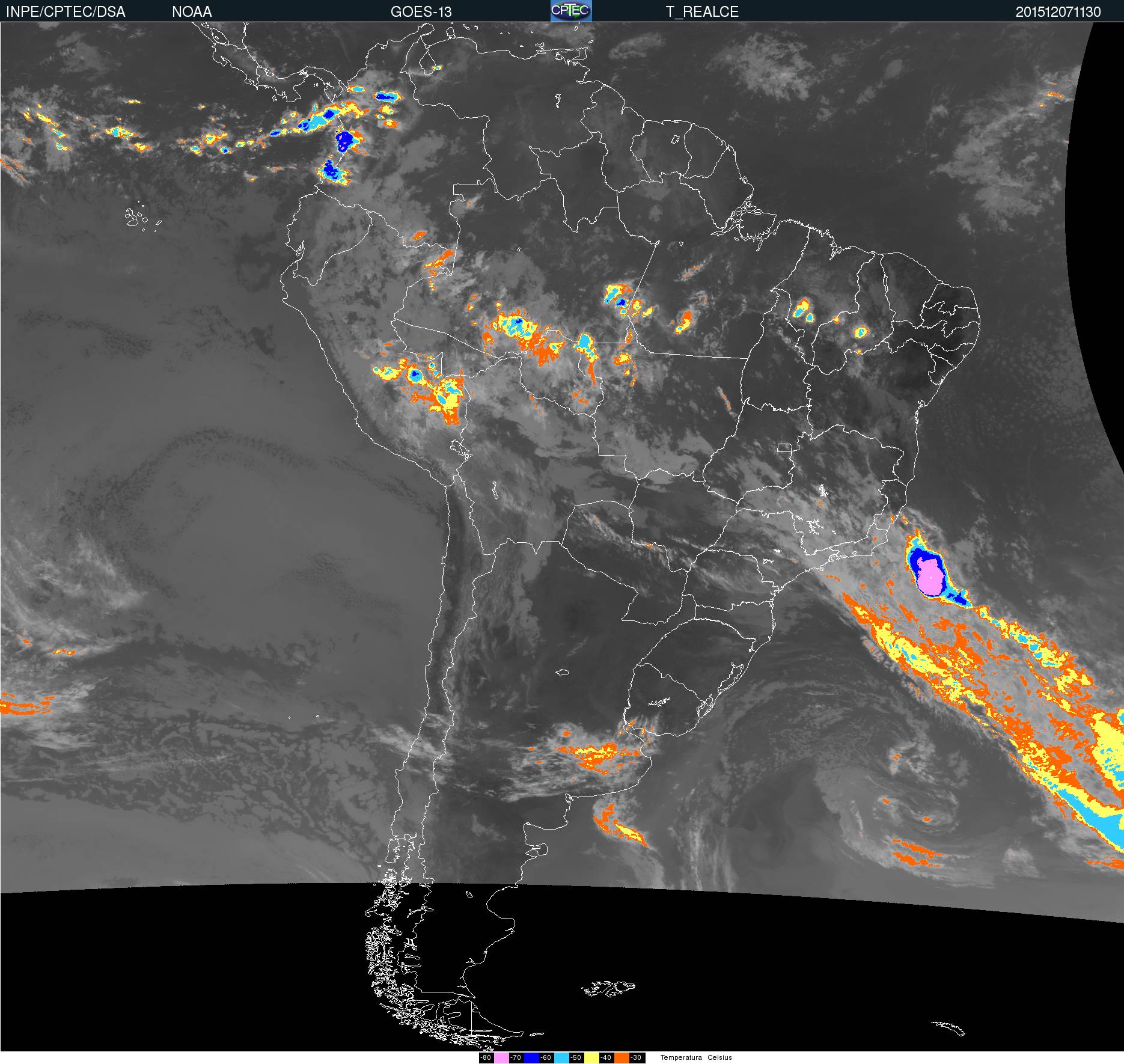Viewport: 1124px width, 1064px height.
Task: Click the light blue legend color swatch
Action: (x=561, y=1058)
